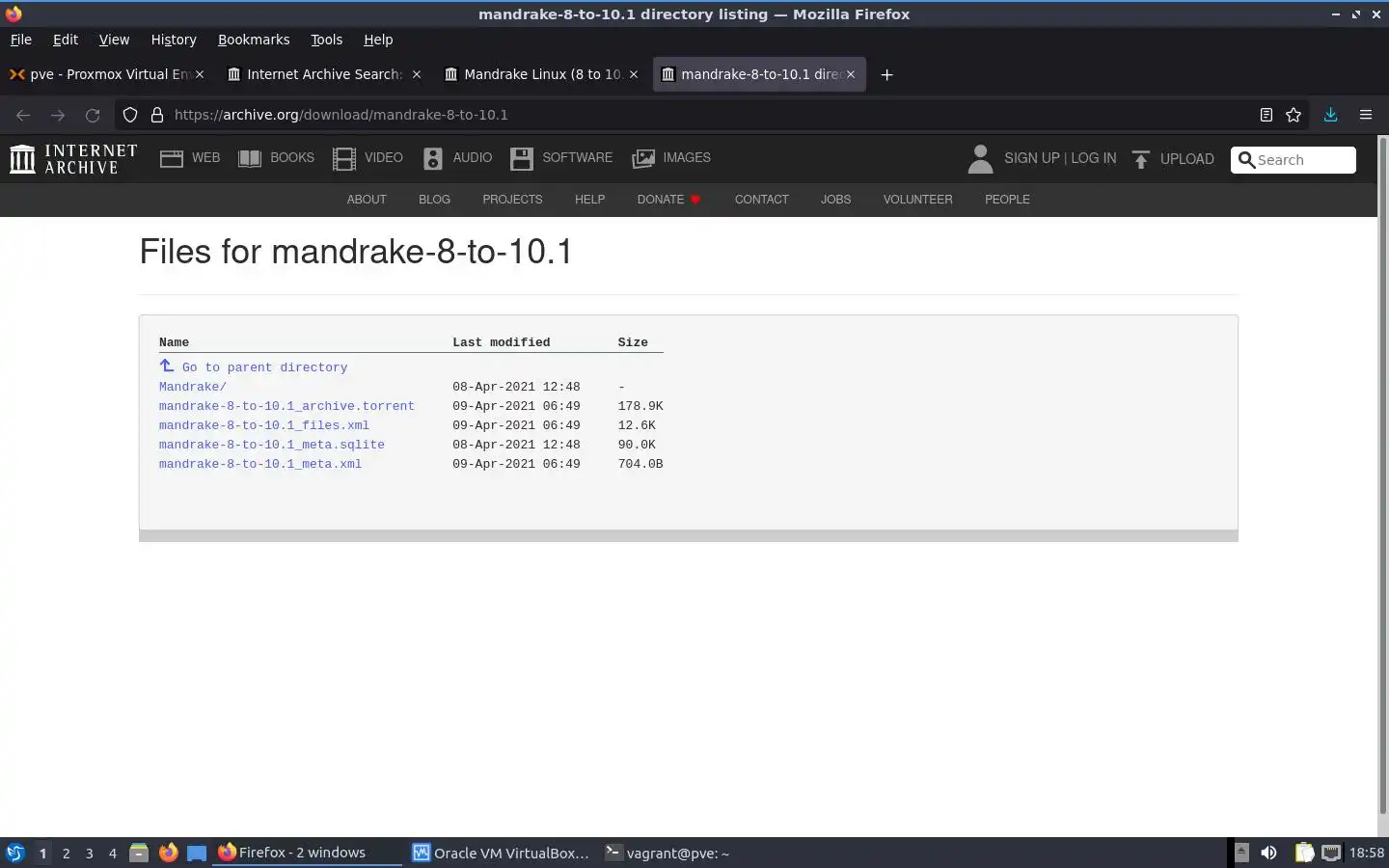Open the Bookmarks menu
Viewport: 1389px width, 868px height.
click(254, 40)
